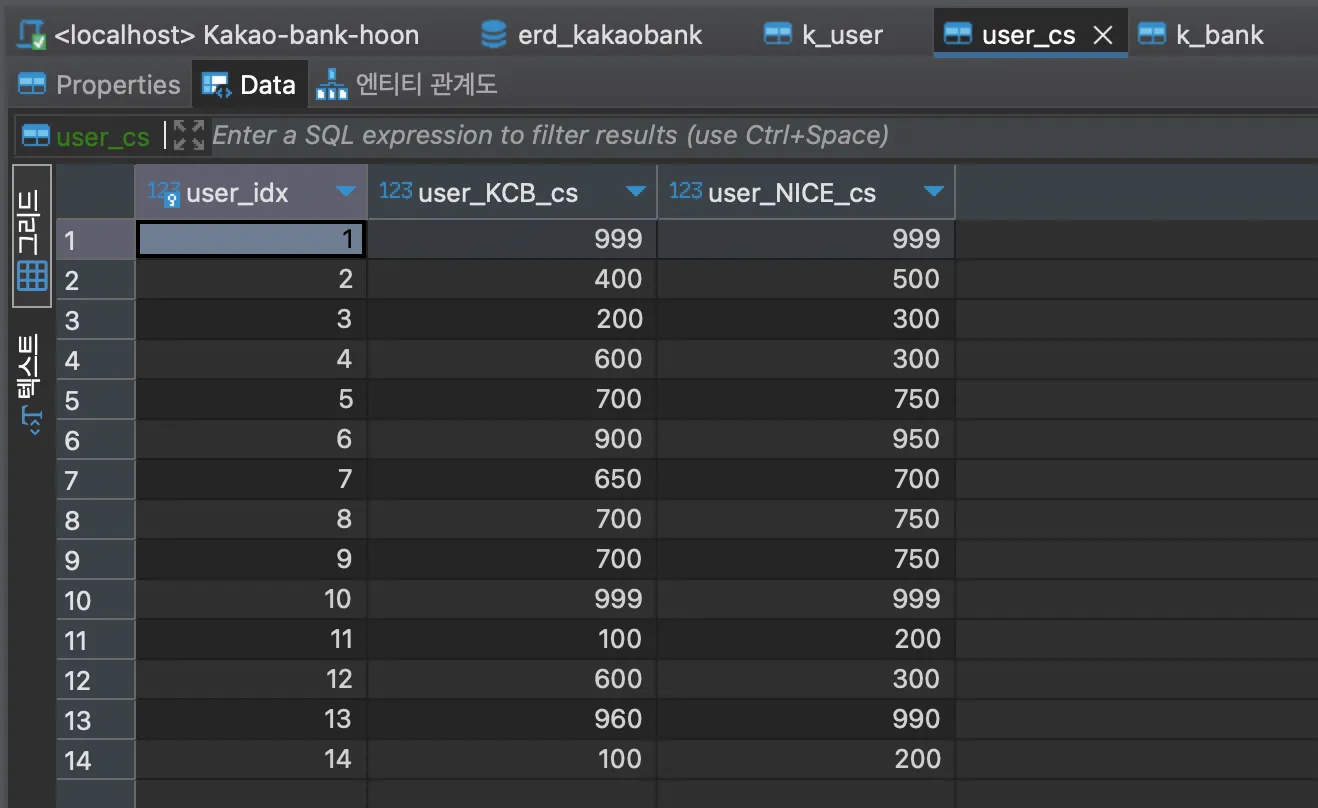The image size is (1318, 808).
Task: Open the k_user editor tab
Action: point(824,35)
